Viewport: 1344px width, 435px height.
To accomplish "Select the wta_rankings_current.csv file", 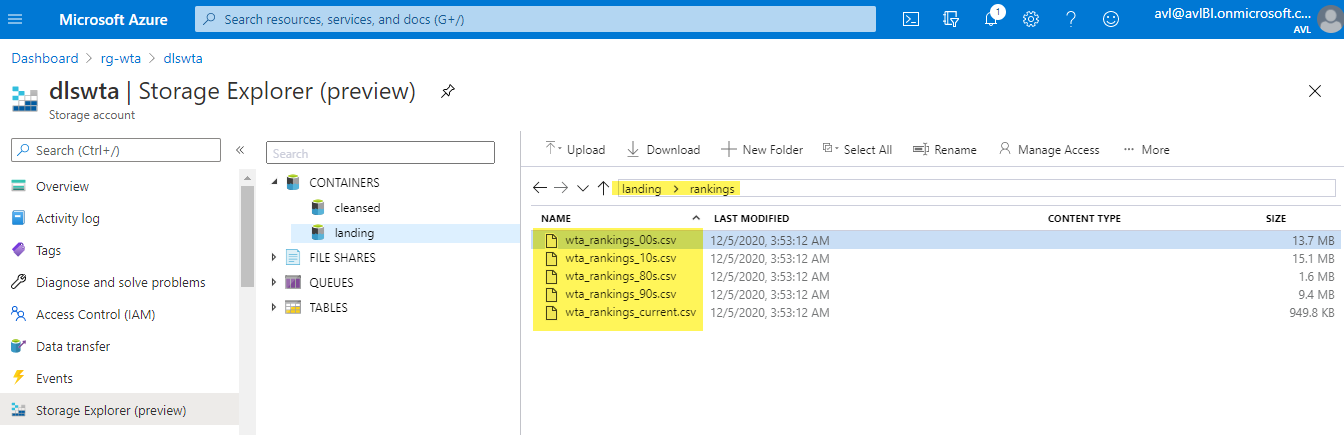I will click(629, 312).
